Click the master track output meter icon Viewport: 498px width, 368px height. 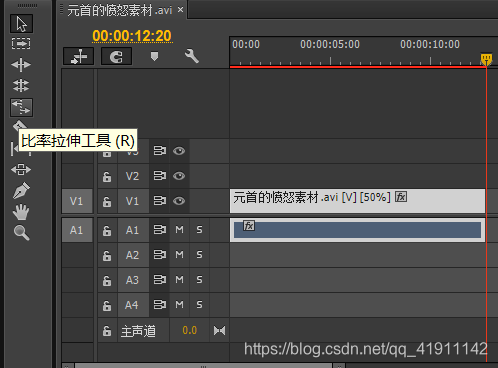point(219,330)
